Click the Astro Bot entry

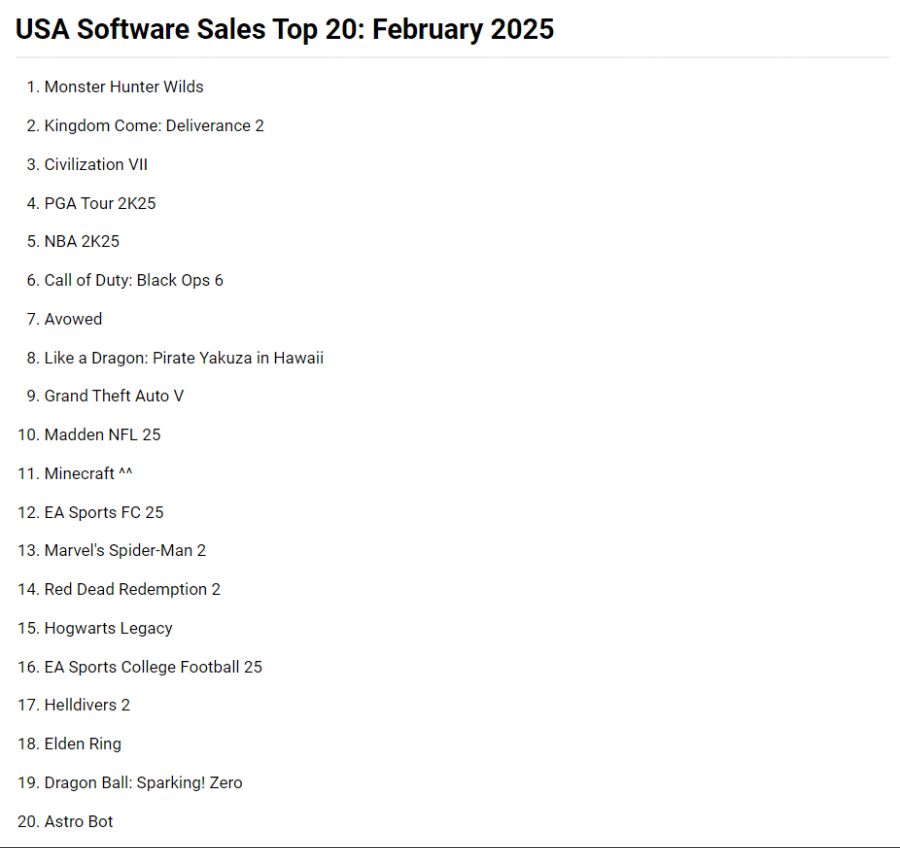click(x=79, y=822)
